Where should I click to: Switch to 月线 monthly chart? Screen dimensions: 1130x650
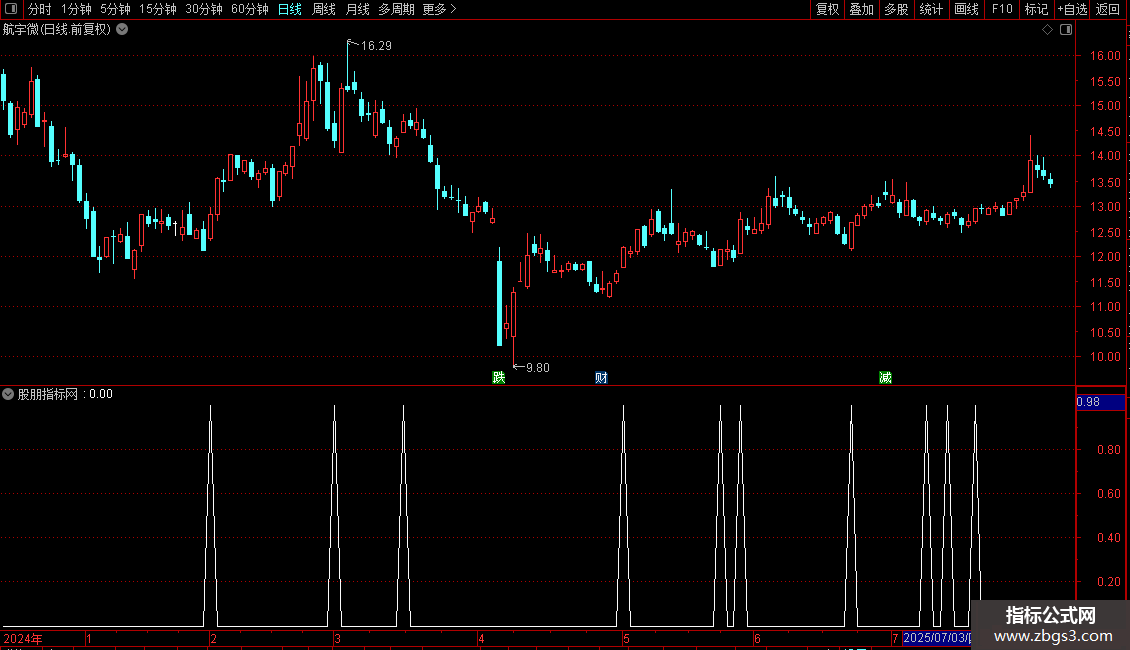(357, 9)
